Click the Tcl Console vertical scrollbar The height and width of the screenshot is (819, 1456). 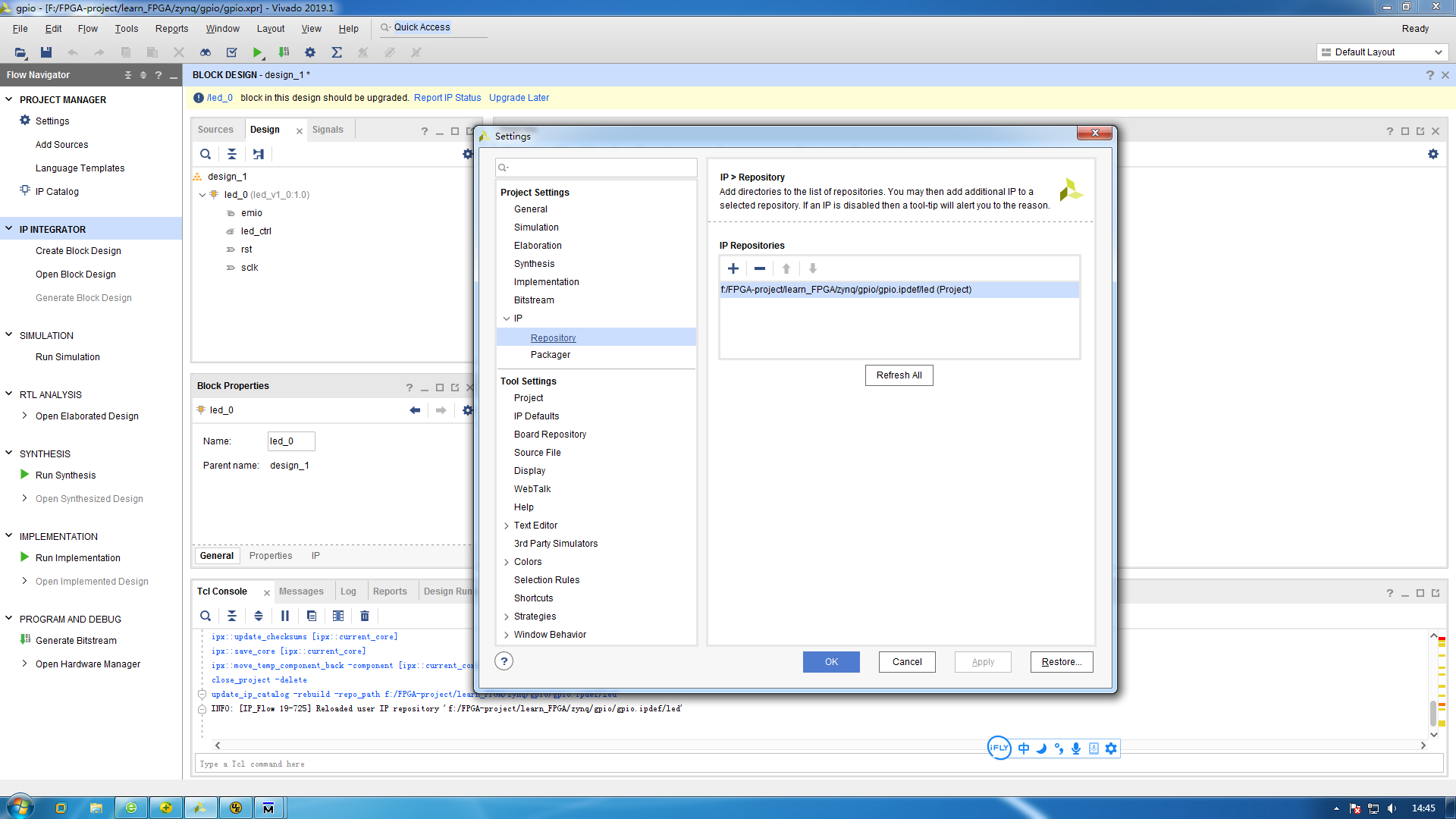(x=1433, y=713)
